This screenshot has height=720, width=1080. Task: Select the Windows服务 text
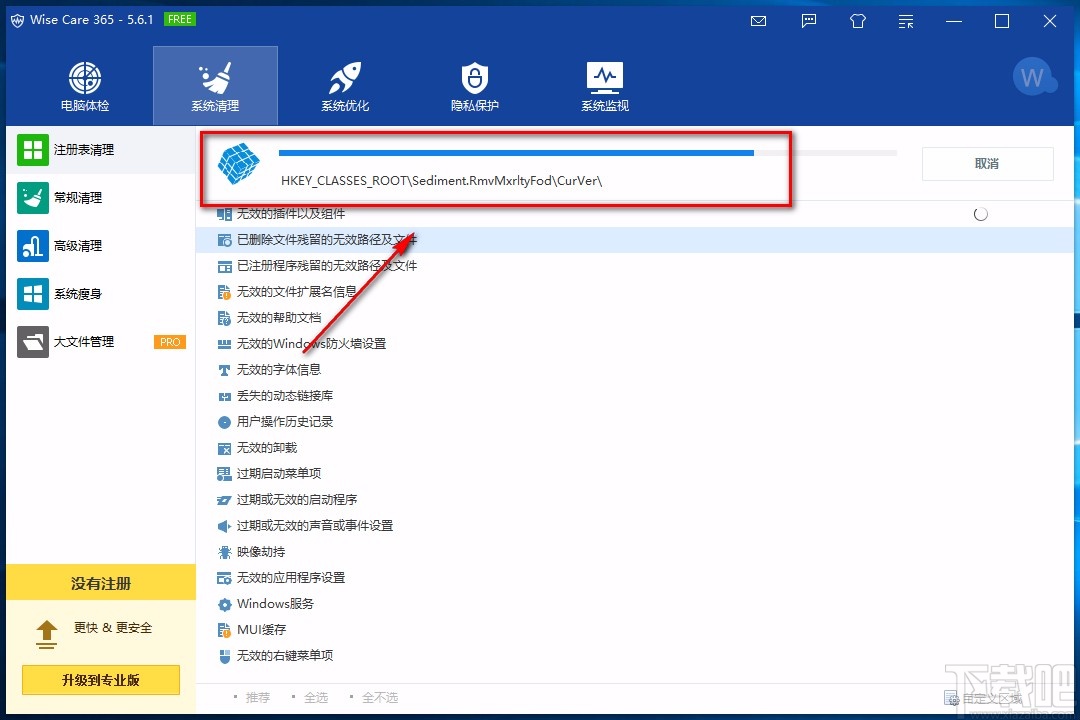pyautogui.click(x=276, y=604)
